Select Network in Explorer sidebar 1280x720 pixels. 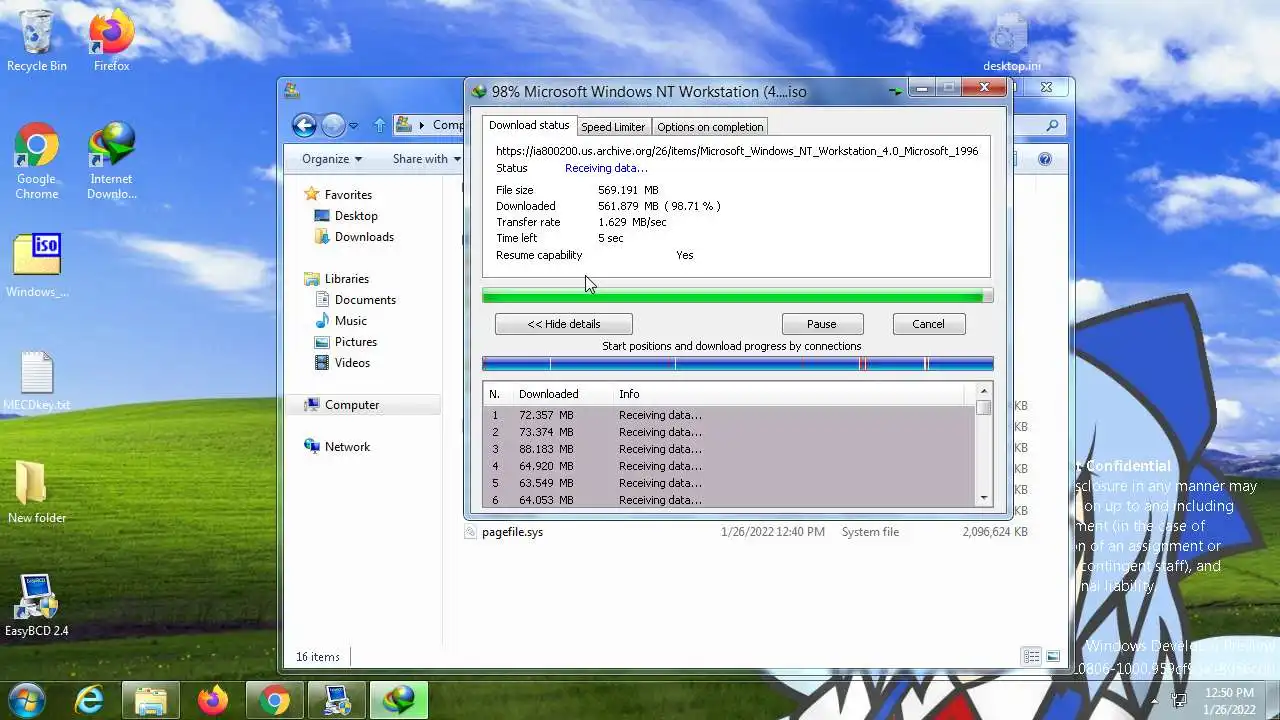[x=337, y=447]
